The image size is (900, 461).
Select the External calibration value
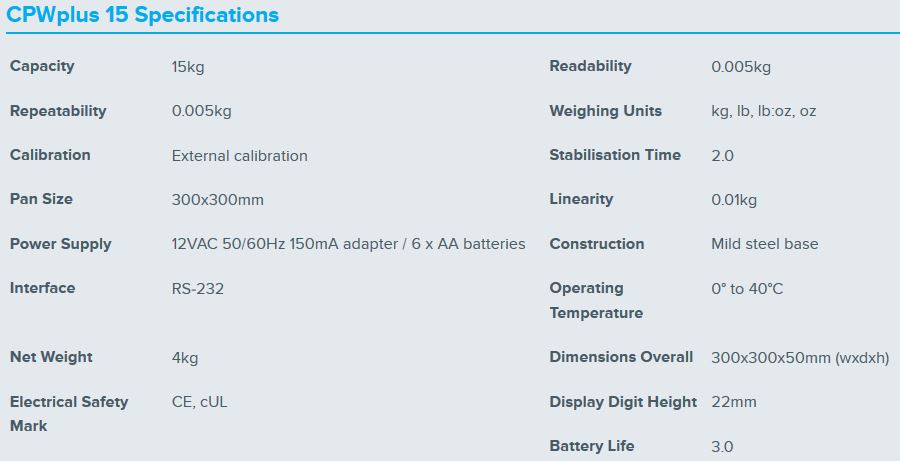point(240,156)
